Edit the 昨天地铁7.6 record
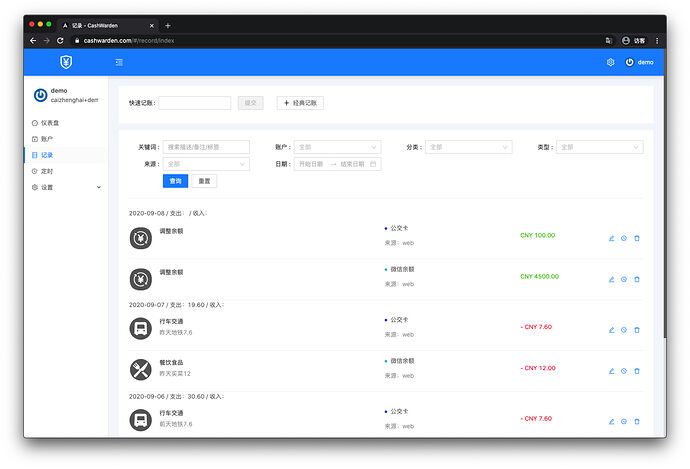The height and width of the screenshot is (469, 690). click(611, 330)
